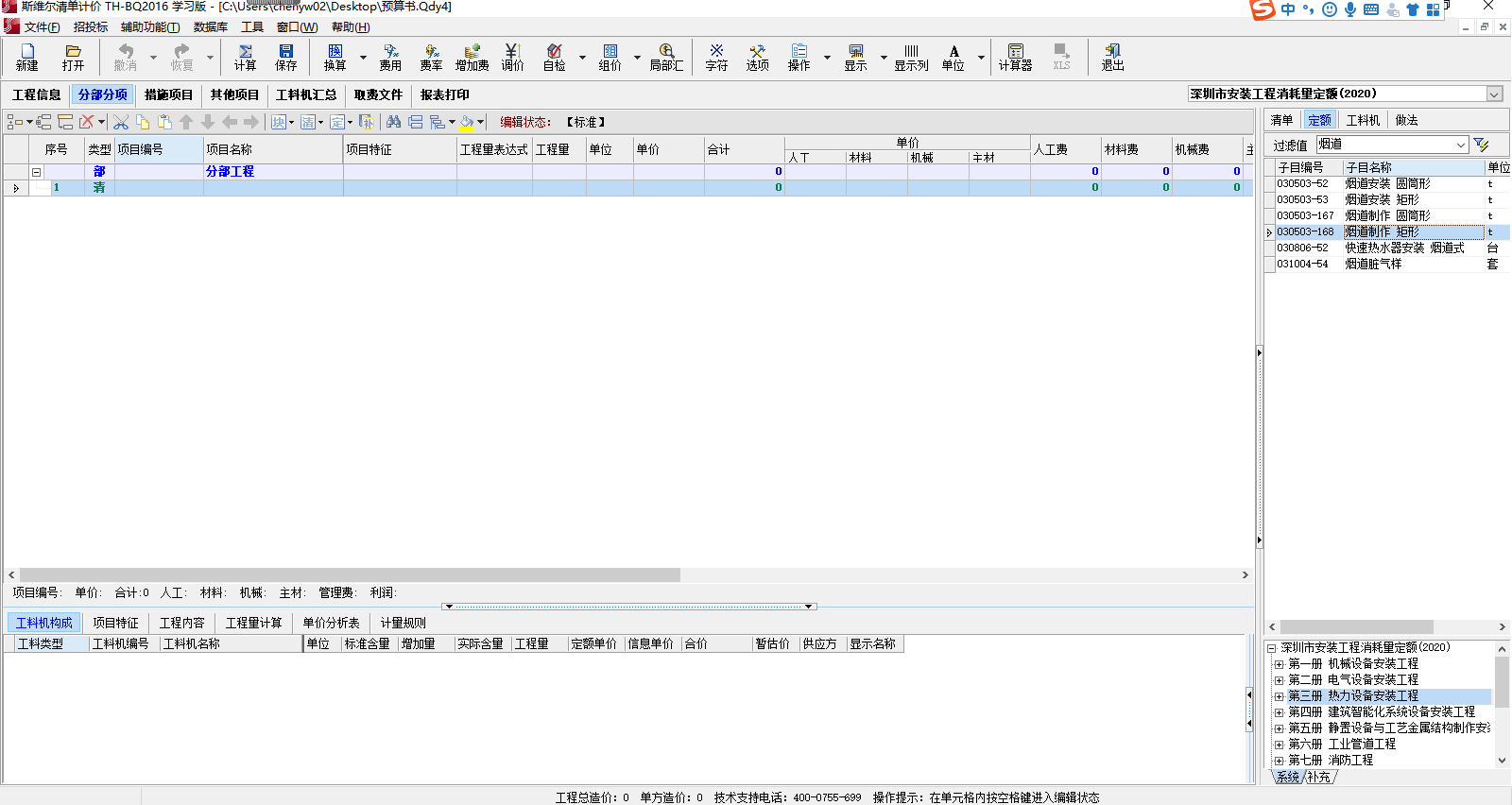Click the 退出 exit icon
Image resolution: width=1512 pixels, height=805 pixels.
[1112, 58]
